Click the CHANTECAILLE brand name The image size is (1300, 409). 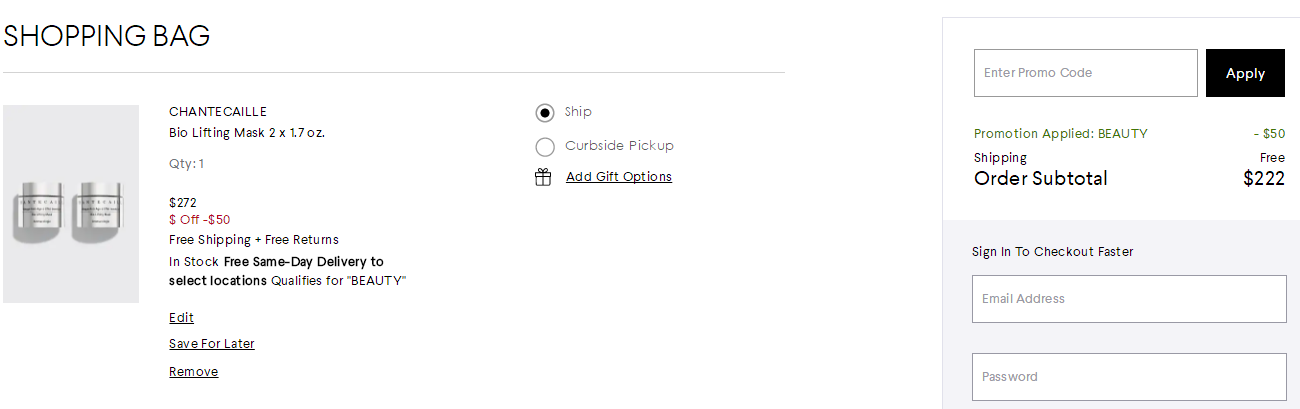click(x=218, y=112)
